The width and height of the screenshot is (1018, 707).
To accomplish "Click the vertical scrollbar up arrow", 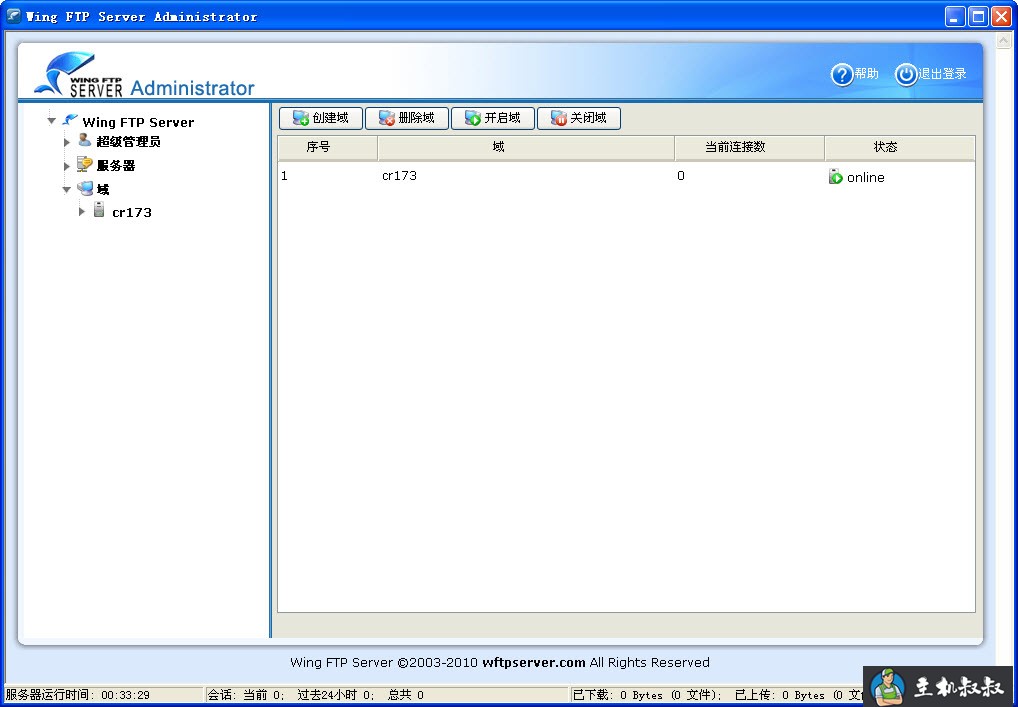I will click(x=1004, y=41).
